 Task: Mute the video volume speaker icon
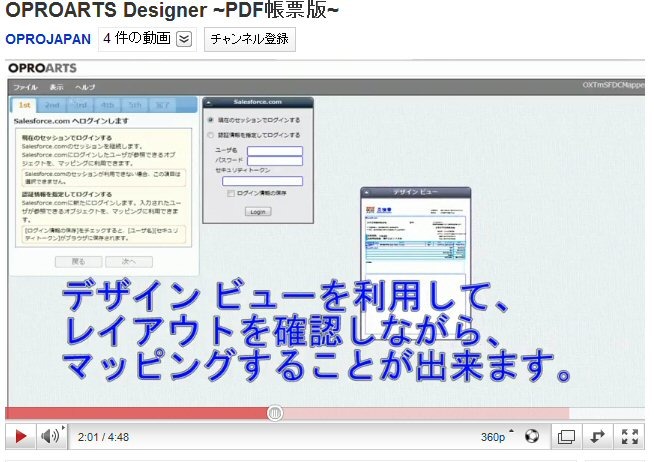pyautogui.click(x=50, y=437)
